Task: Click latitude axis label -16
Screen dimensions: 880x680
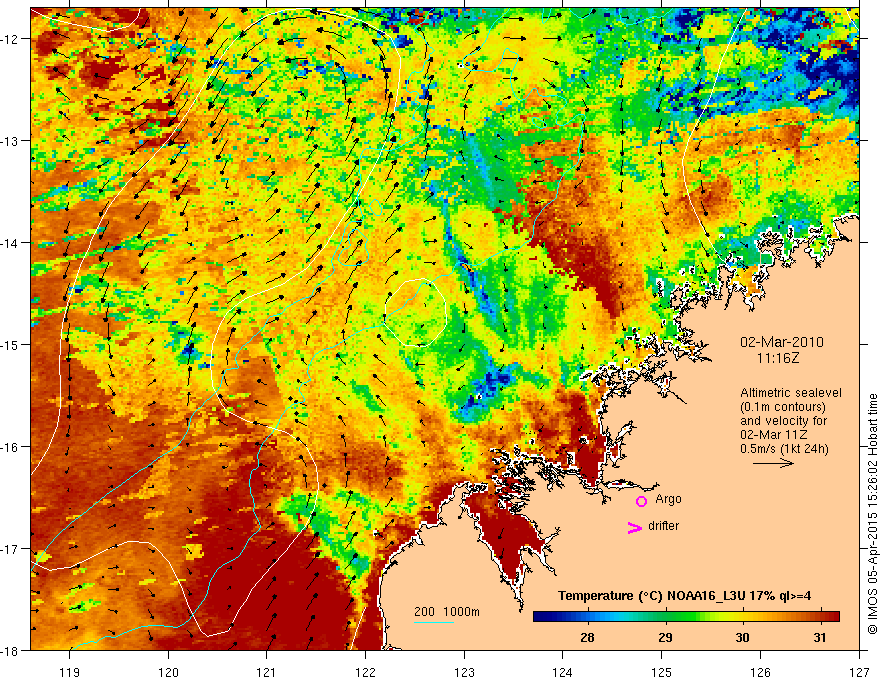Action: pos(12,447)
